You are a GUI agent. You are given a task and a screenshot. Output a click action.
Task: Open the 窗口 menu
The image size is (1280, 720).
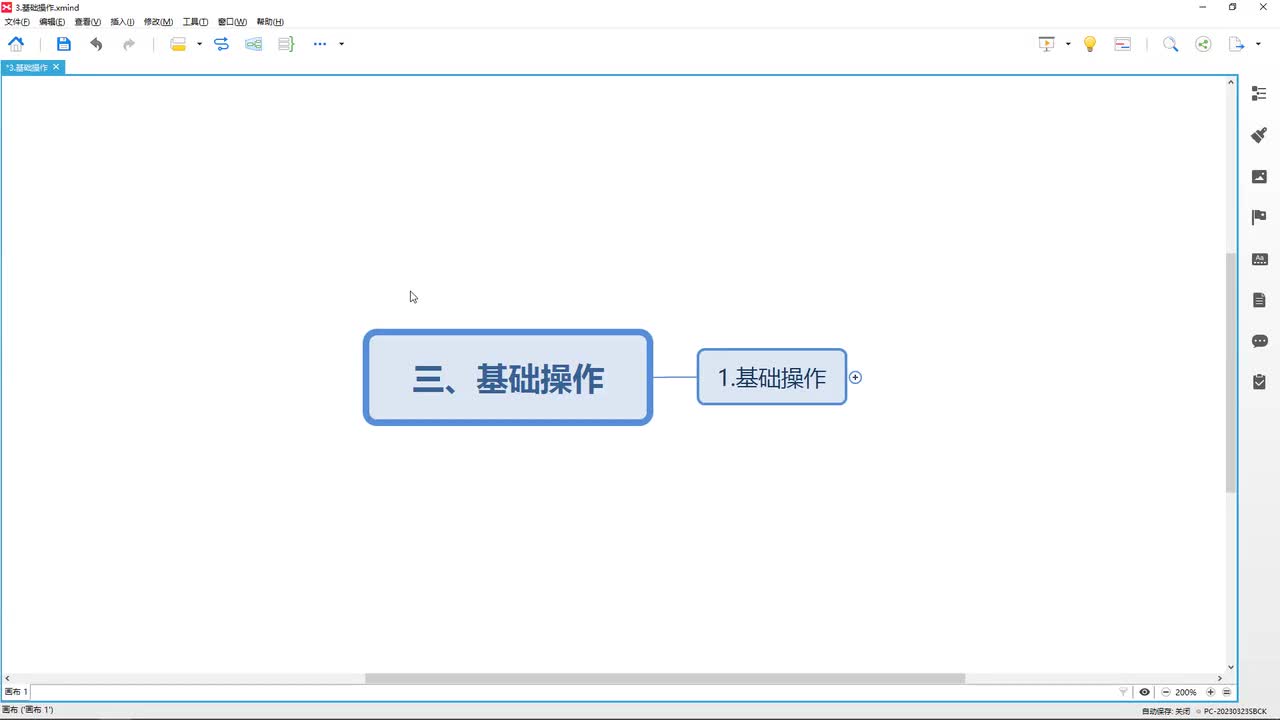pos(232,22)
